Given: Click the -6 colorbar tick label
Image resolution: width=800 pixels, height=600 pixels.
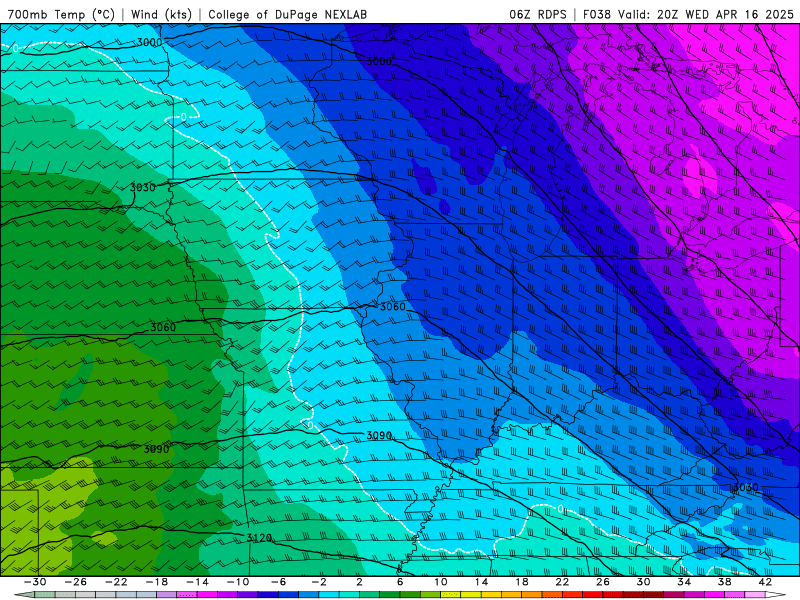Looking at the screenshot, I should pyautogui.click(x=279, y=582).
